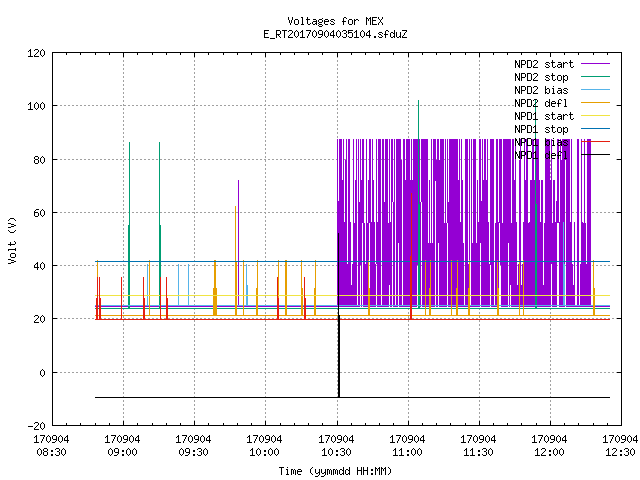Click the y-axis tick value 40
The height and width of the screenshot is (480, 640).
(x=39, y=267)
